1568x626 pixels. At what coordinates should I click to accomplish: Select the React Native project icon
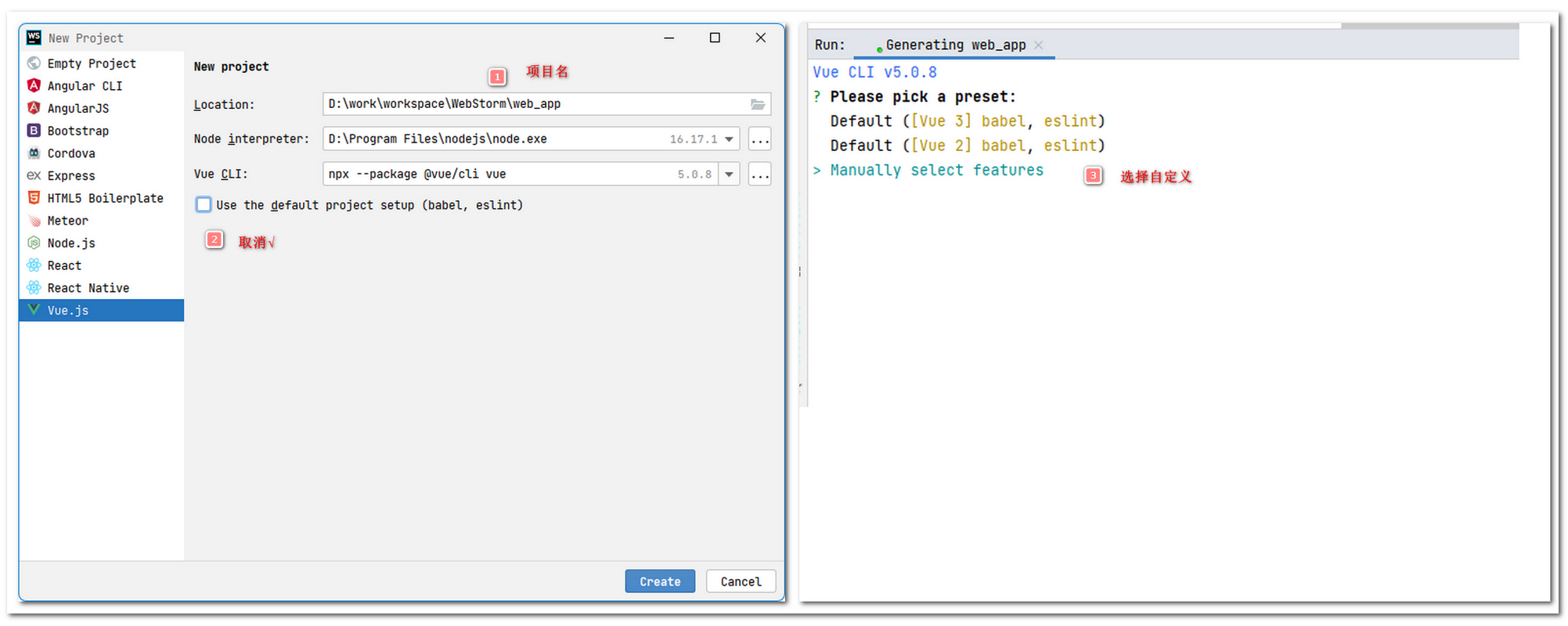[x=34, y=288]
